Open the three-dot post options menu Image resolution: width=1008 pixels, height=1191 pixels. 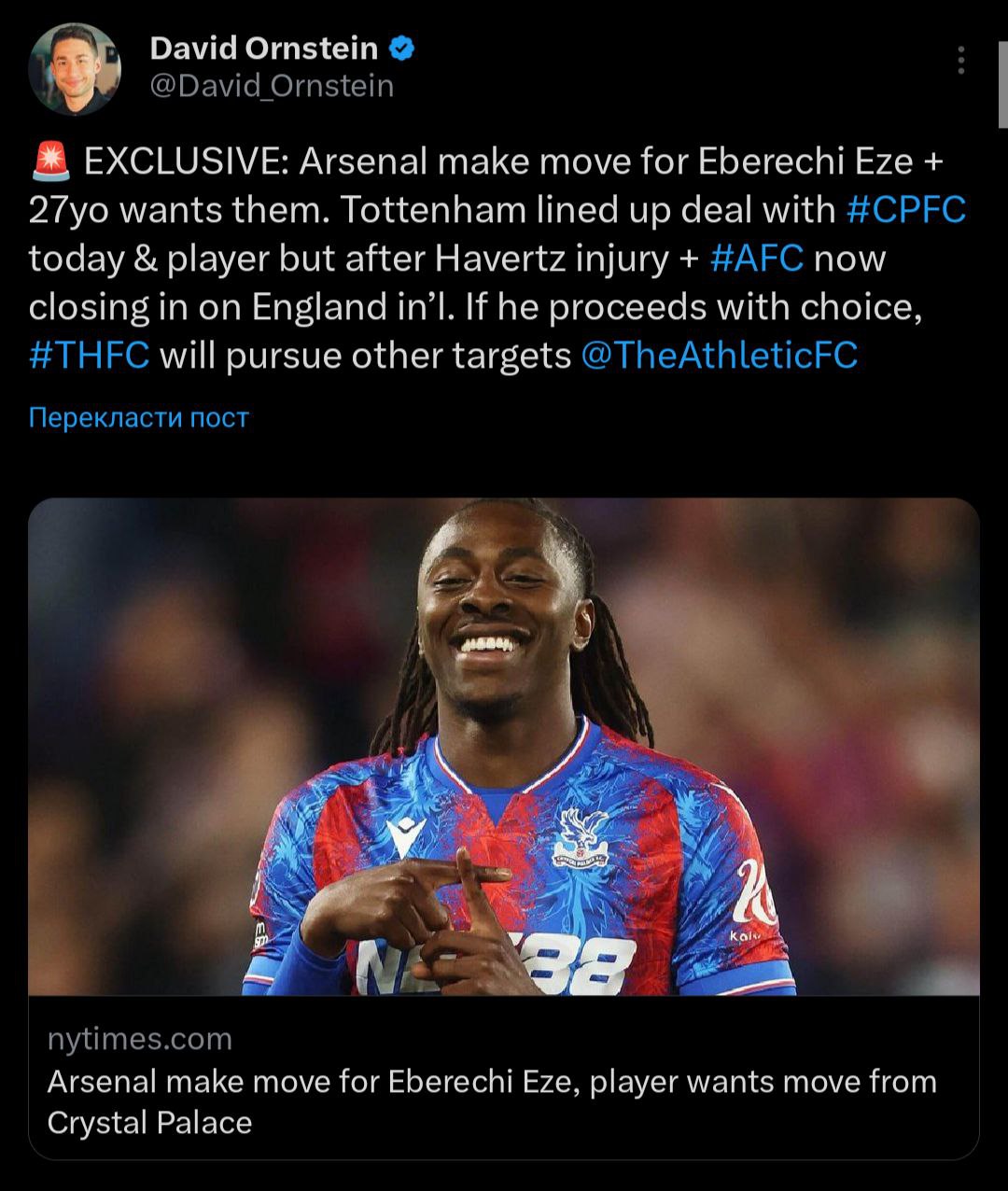(960, 60)
